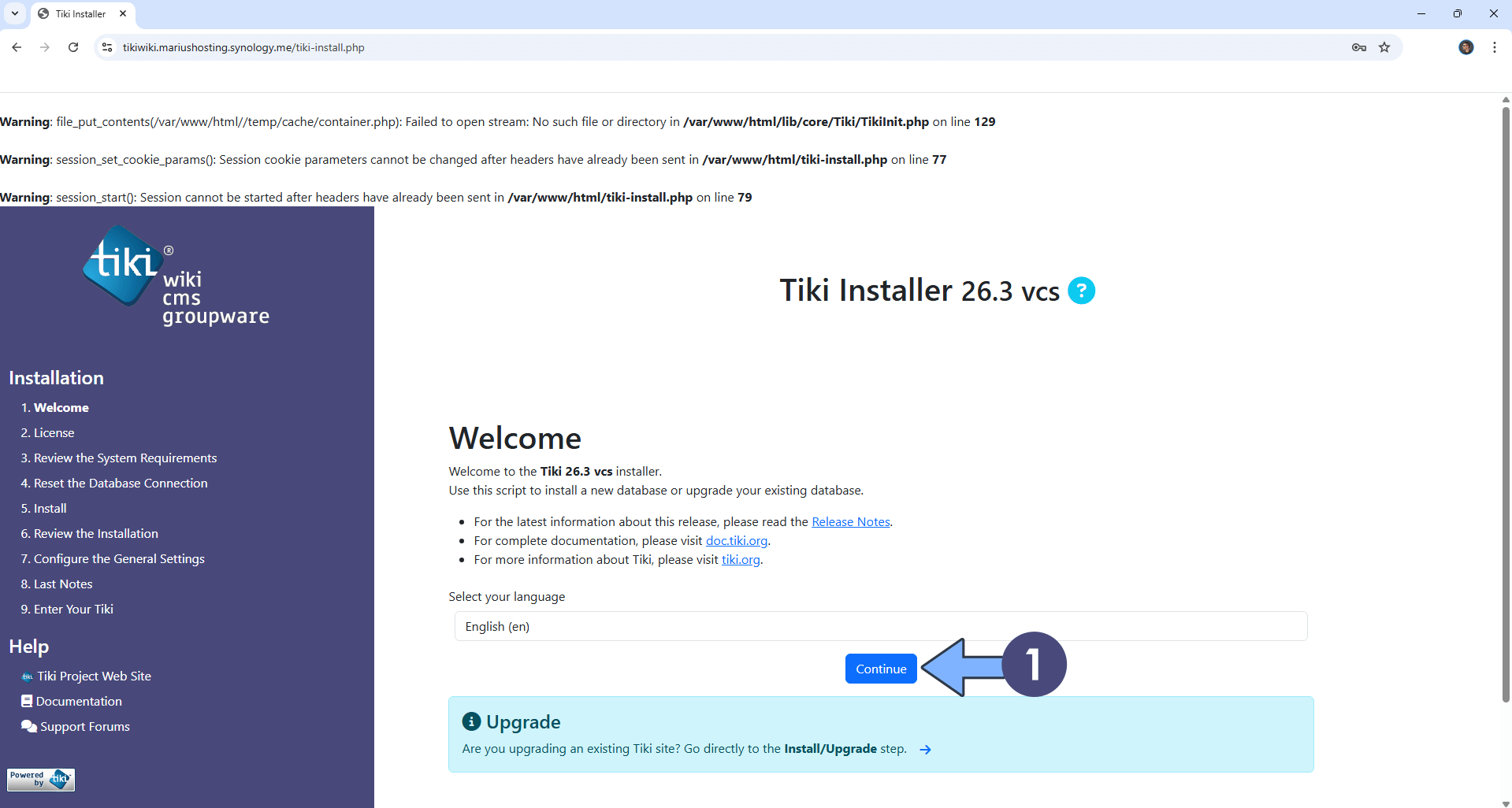Screen dimensions: 1512x808
Task: Open the Chrome three-dot menu
Action: (1494, 47)
